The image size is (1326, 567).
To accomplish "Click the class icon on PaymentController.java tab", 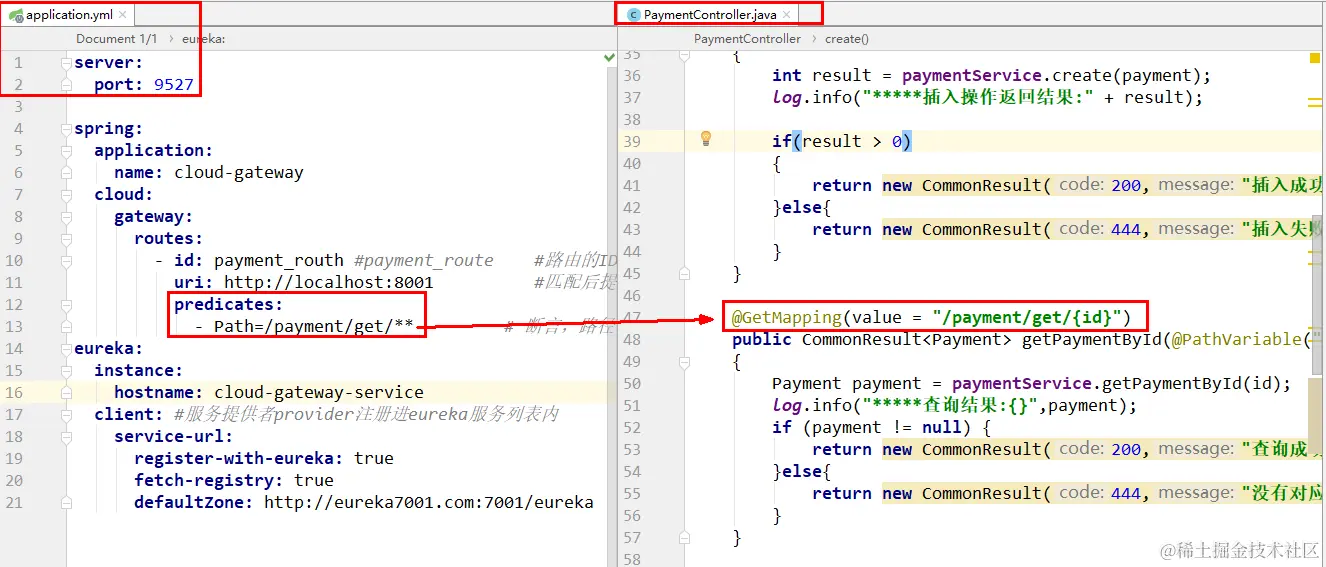I will 633,15.
